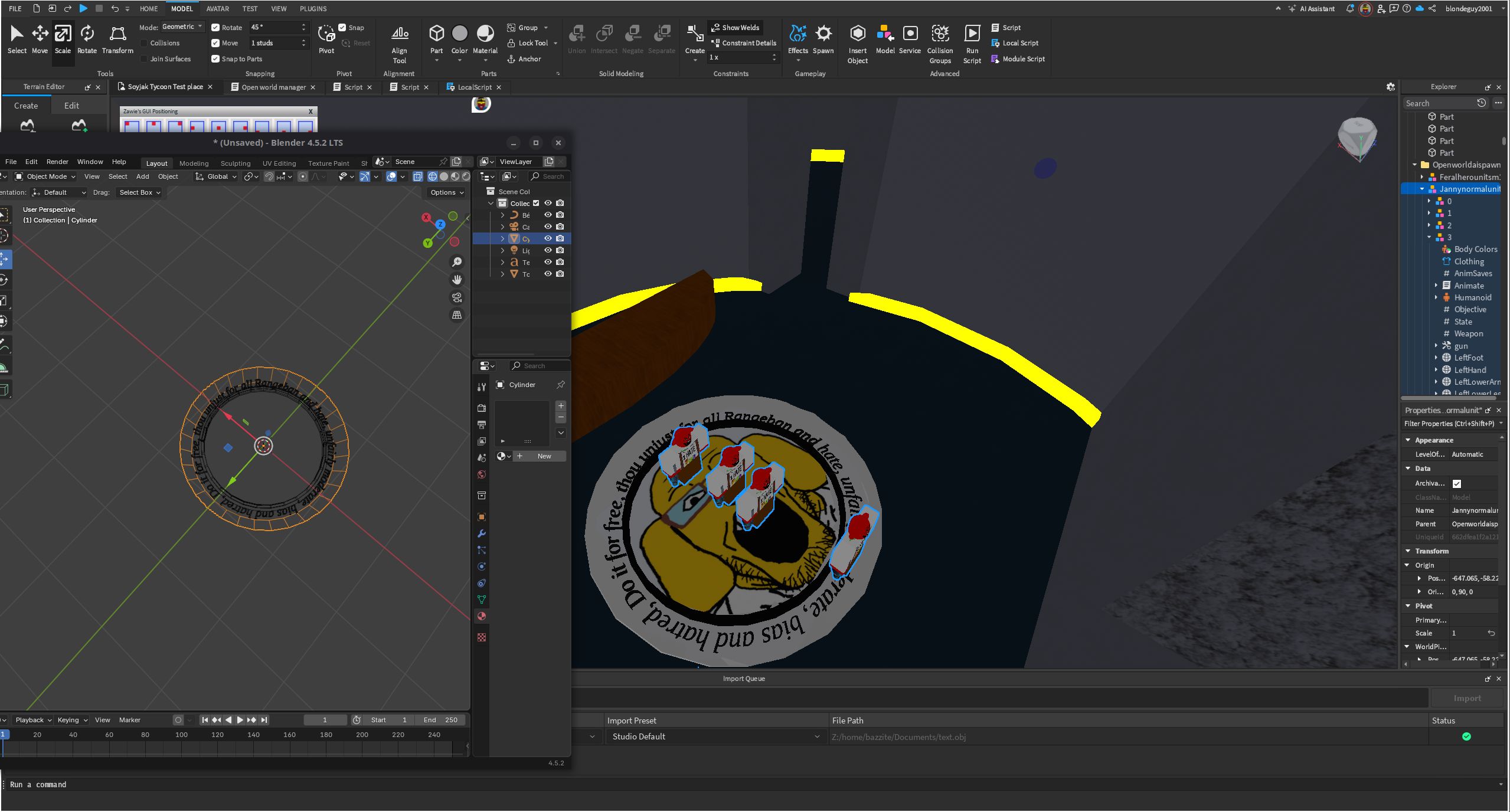Open Blender viewport Options dropdown
The image size is (1510, 812).
coord(447,192)
